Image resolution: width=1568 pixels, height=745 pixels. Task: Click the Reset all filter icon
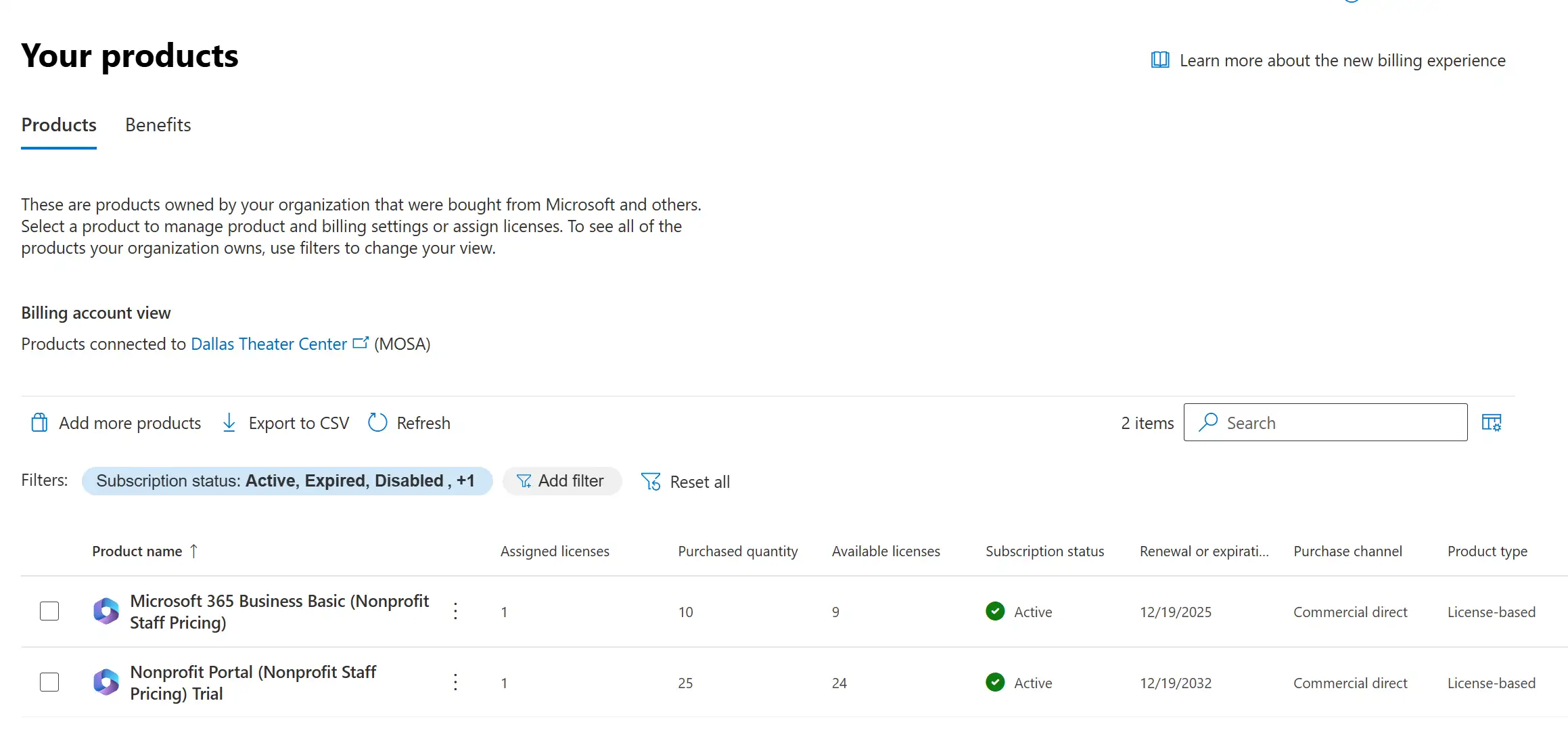click(x=651, y=482)
